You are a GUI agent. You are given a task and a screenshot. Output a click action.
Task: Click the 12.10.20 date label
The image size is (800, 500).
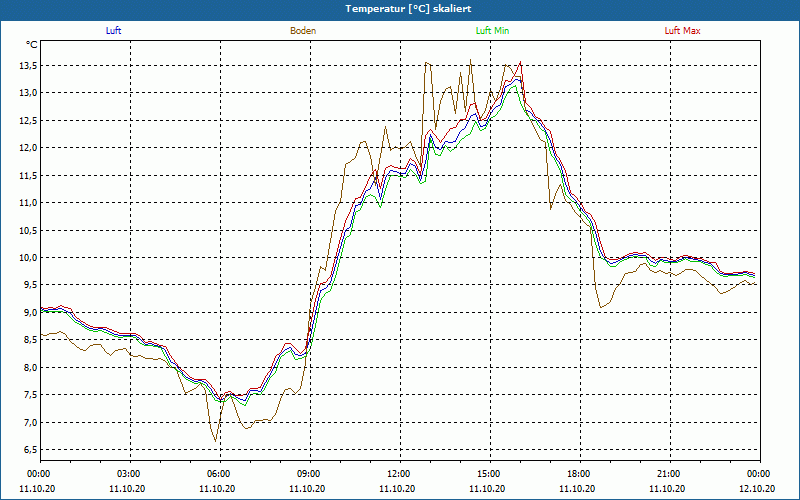click(x=758, y=489)
